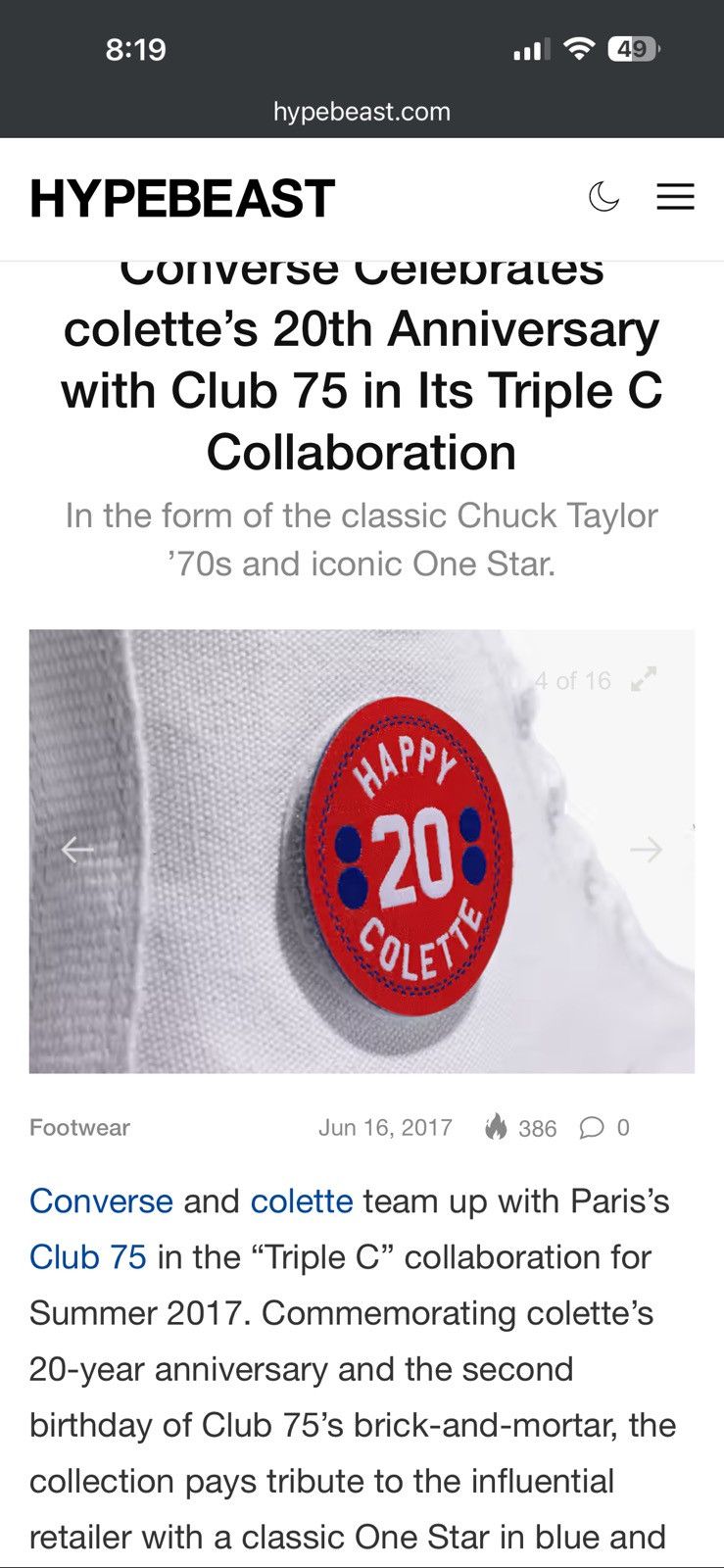This screenshot has width=724, height=1568.
Task: Tap the battery indicator in status bar
Action: tap(634, 49)
